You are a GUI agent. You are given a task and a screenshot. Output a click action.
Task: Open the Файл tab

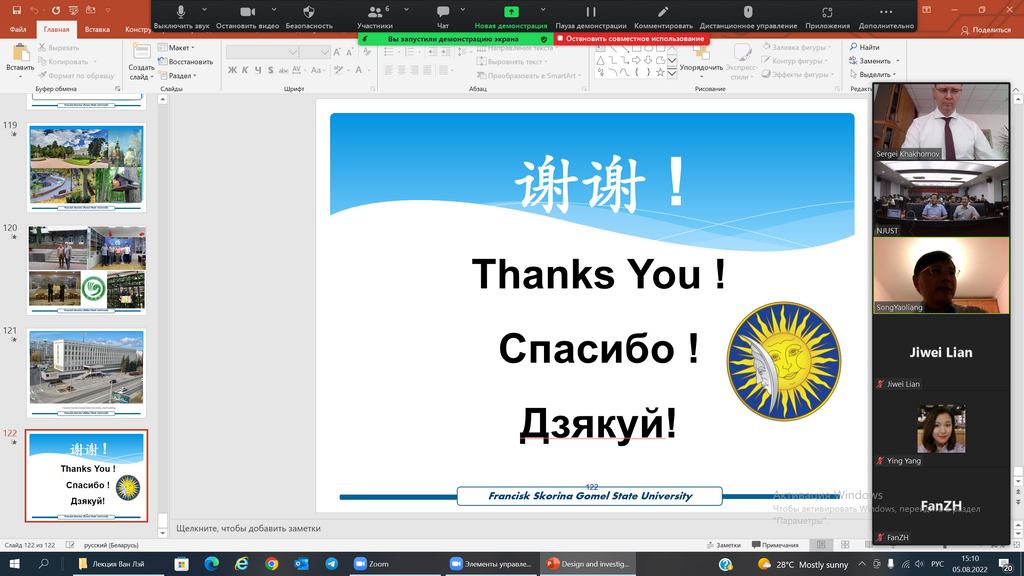[x=18, y=29]
